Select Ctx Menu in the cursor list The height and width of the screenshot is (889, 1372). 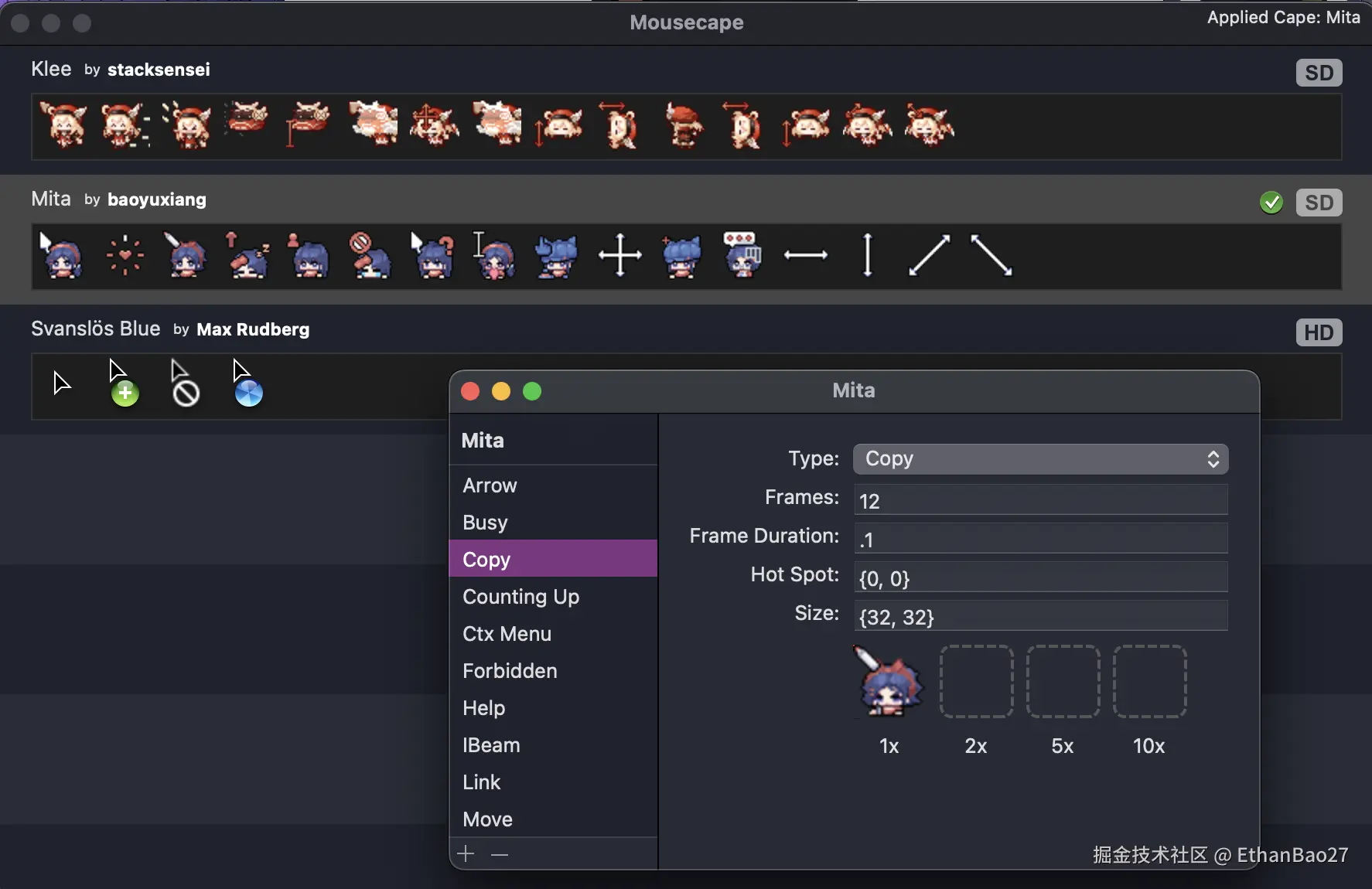click(x=553, y=634)
